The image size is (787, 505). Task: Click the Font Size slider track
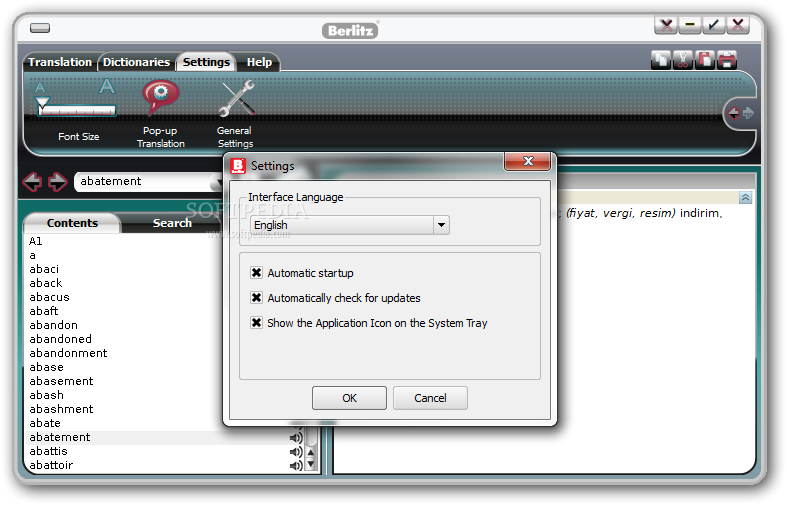coord(77,110)
